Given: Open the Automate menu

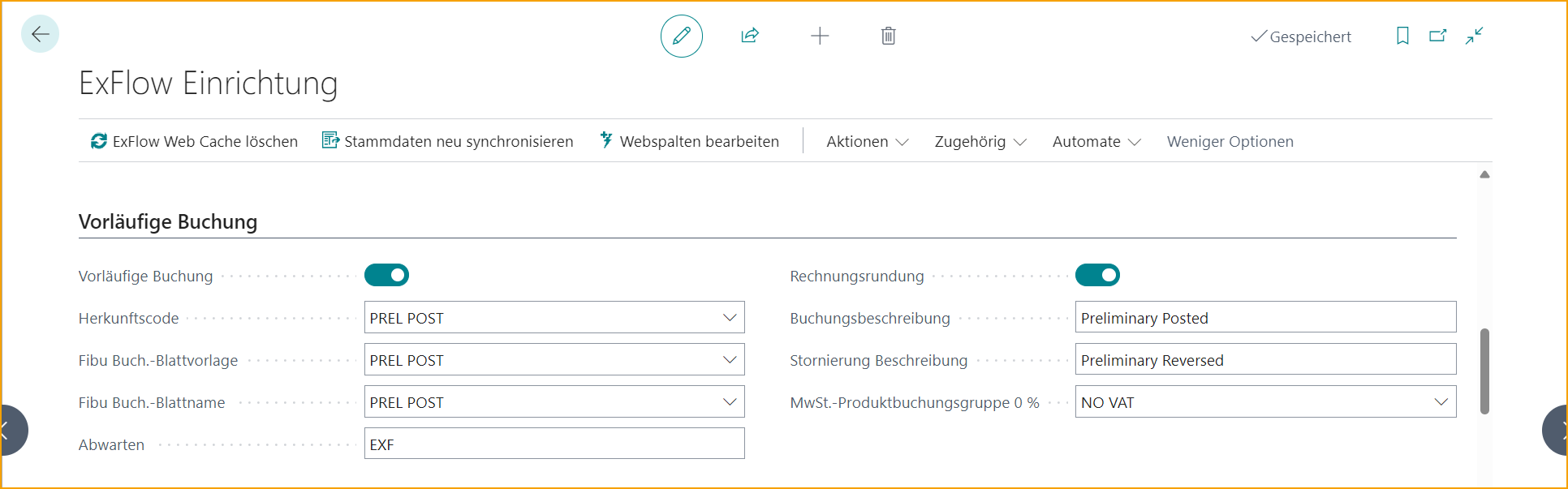Looking at the screenshot, I should (1096, 141).
